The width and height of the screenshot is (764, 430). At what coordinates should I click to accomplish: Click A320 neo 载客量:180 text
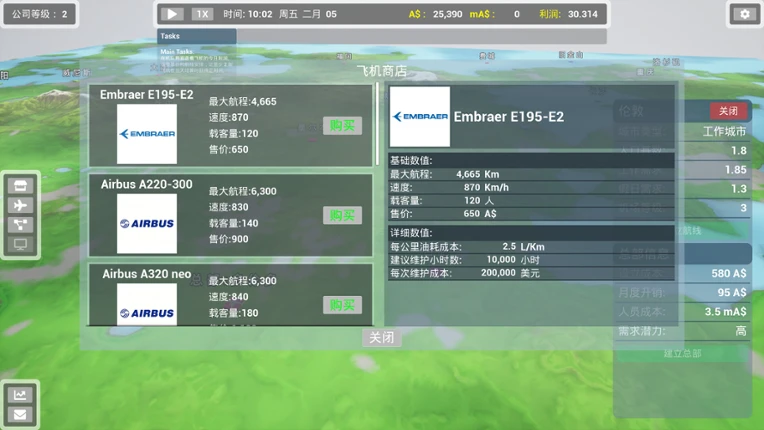(233, 313)
